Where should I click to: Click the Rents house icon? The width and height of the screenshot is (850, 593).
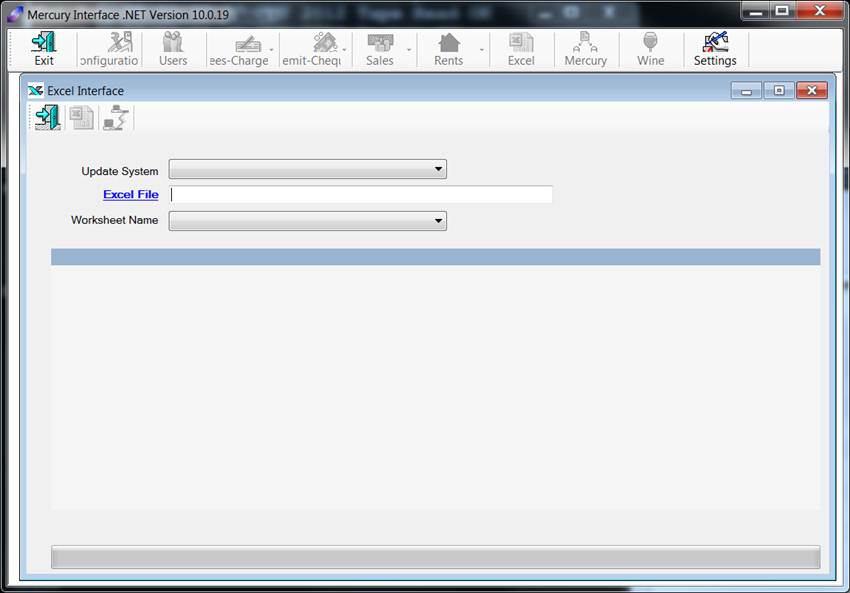tap(449, 43)
